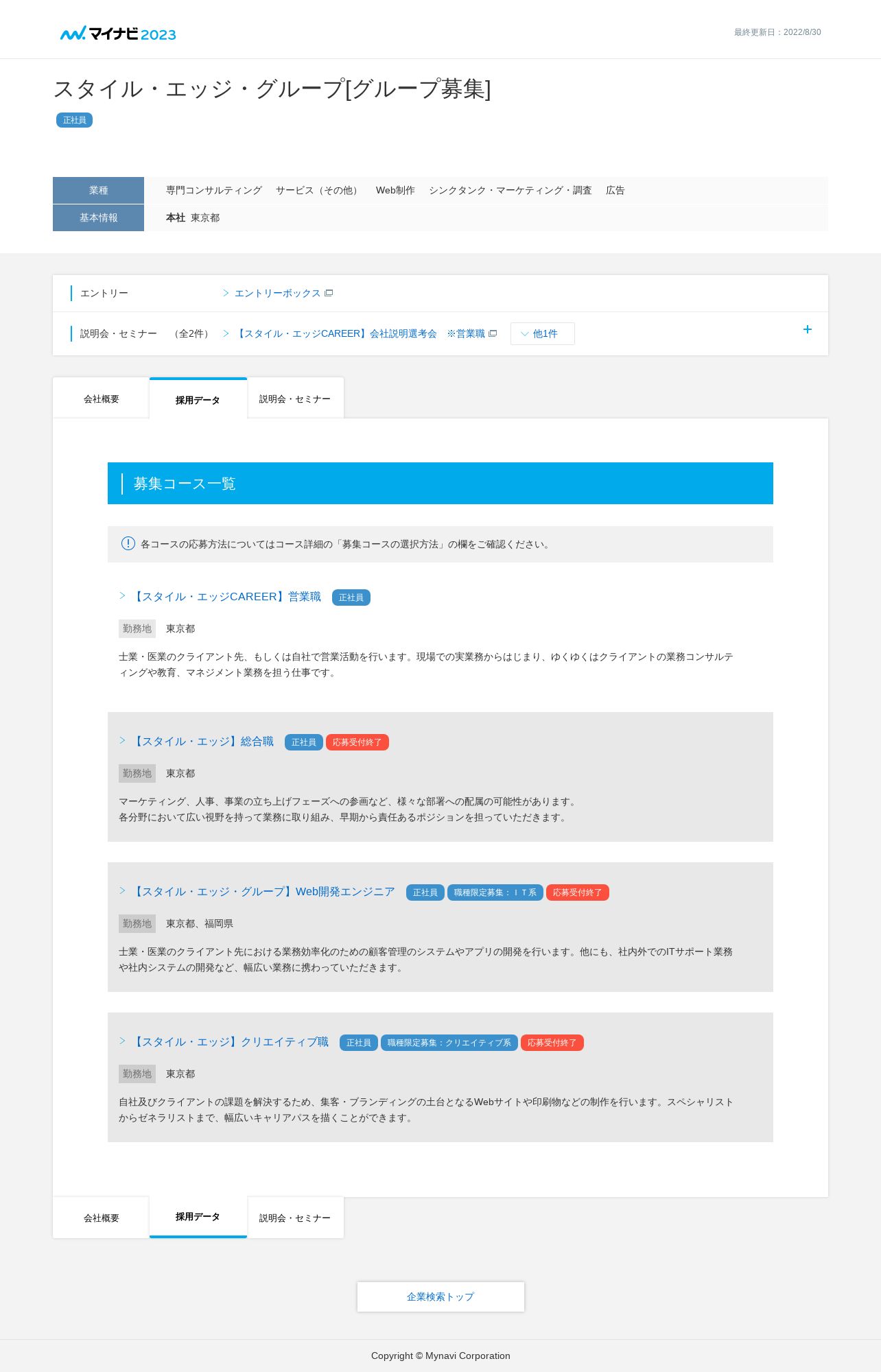Click the chevron before the 会社説明選考会 link
Image resolution: width=881 pixels, height=1372 pixels.
click(x=226, y=333)
